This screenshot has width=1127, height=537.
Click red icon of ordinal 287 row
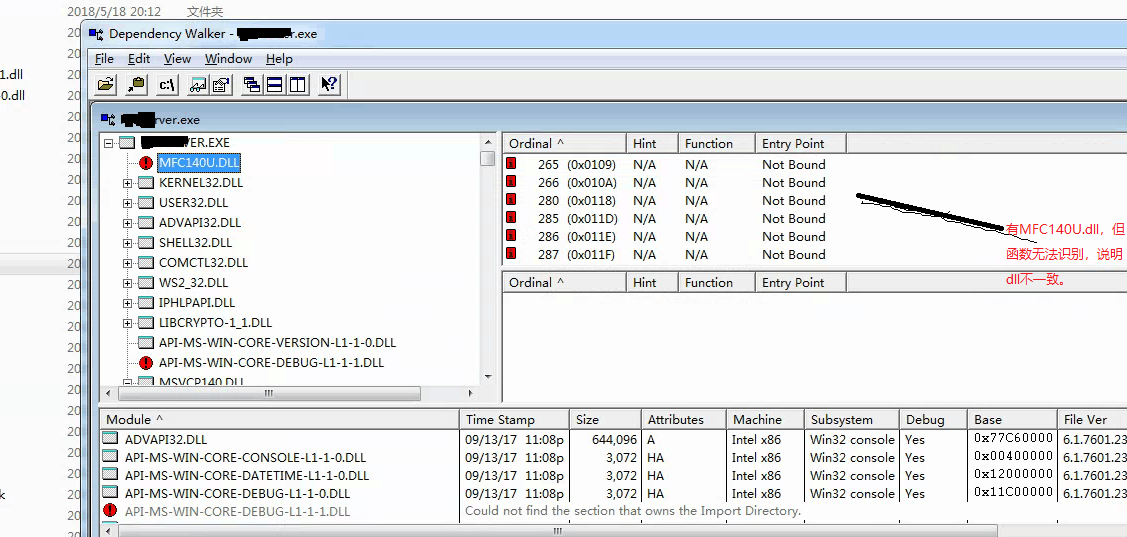click(x=512, y=254)
